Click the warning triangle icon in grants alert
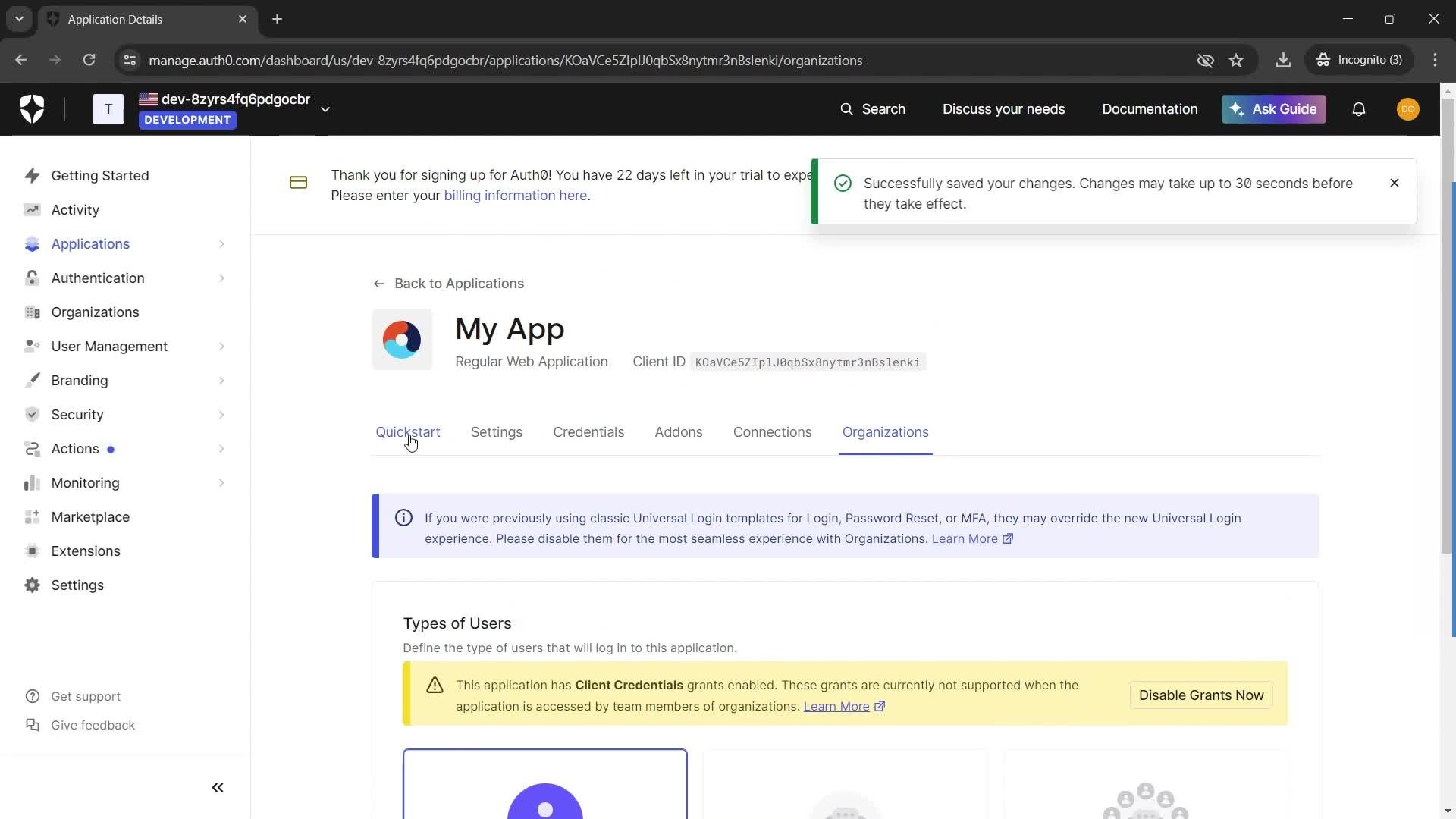This screenshot has width=1456, height=819. [435, 686]
